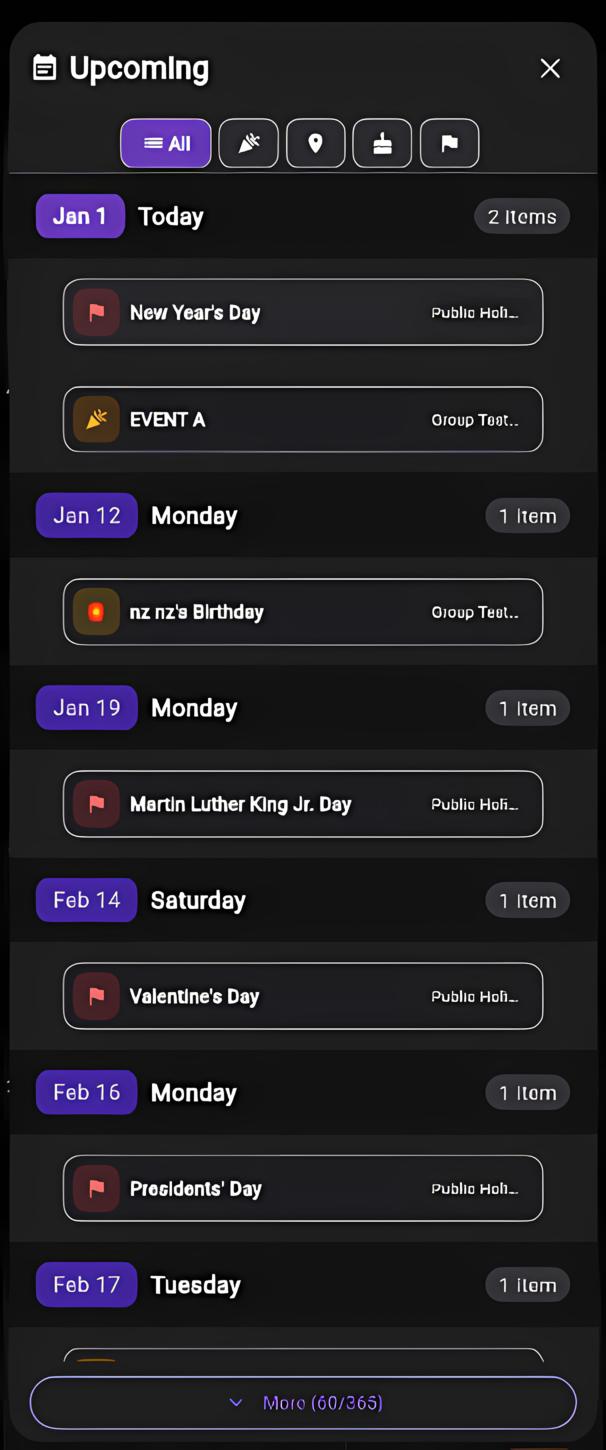Click the birthday icon on nz nz's Birthday
The image size is (606, 1450).
96,611
